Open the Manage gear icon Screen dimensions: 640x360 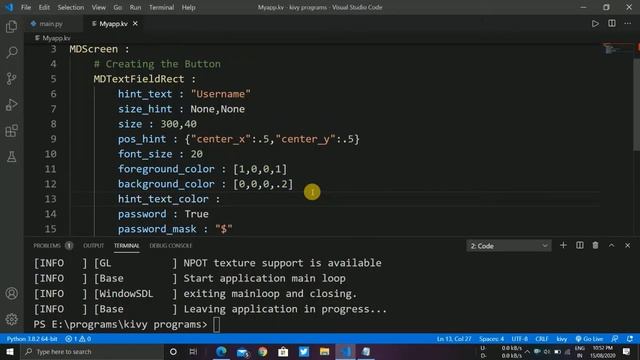tap(11, 319)
